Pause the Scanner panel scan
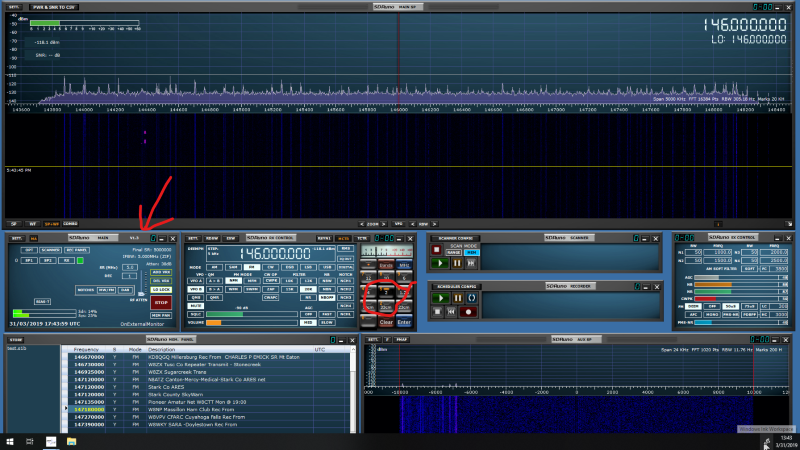Screen dimensions: 800x450 [x=457, y=263]
